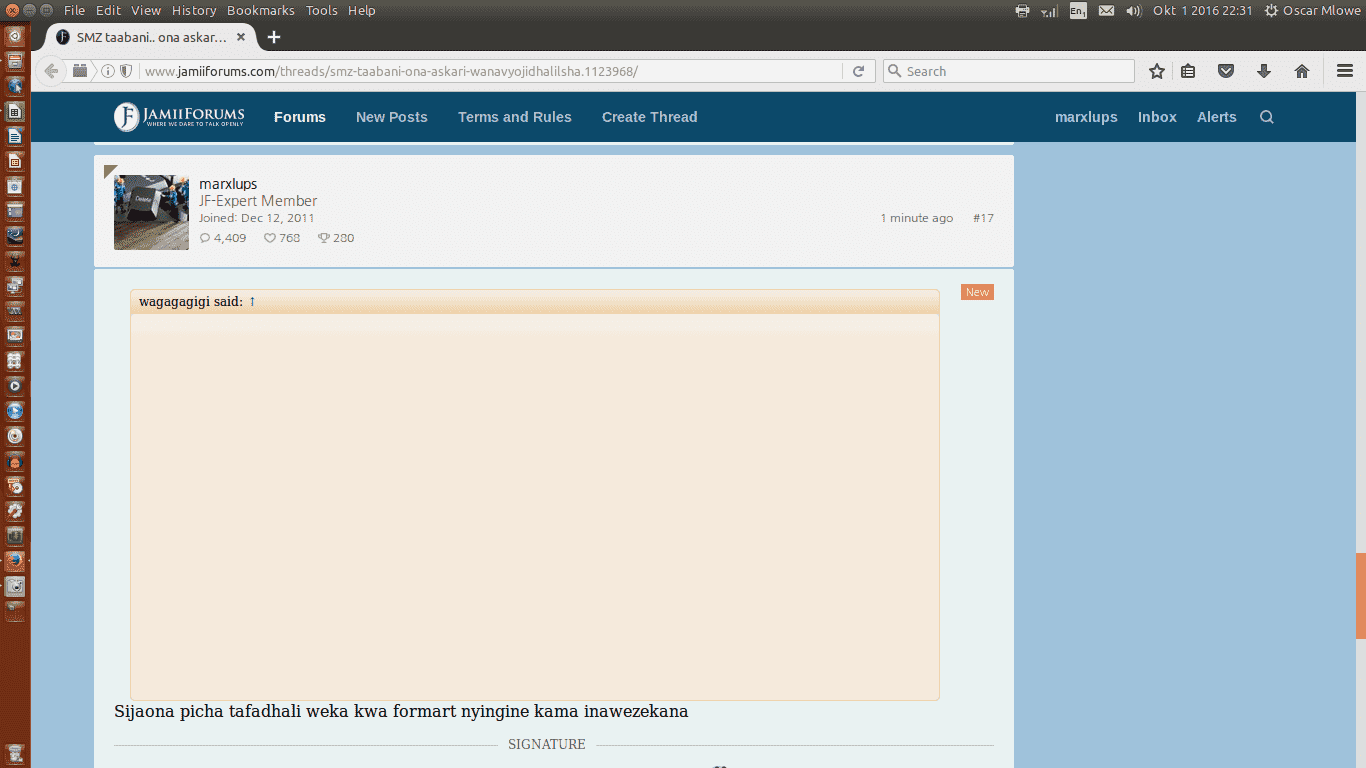Open the Firefox hamburger menu
1366x768 pixels.
1345,71
